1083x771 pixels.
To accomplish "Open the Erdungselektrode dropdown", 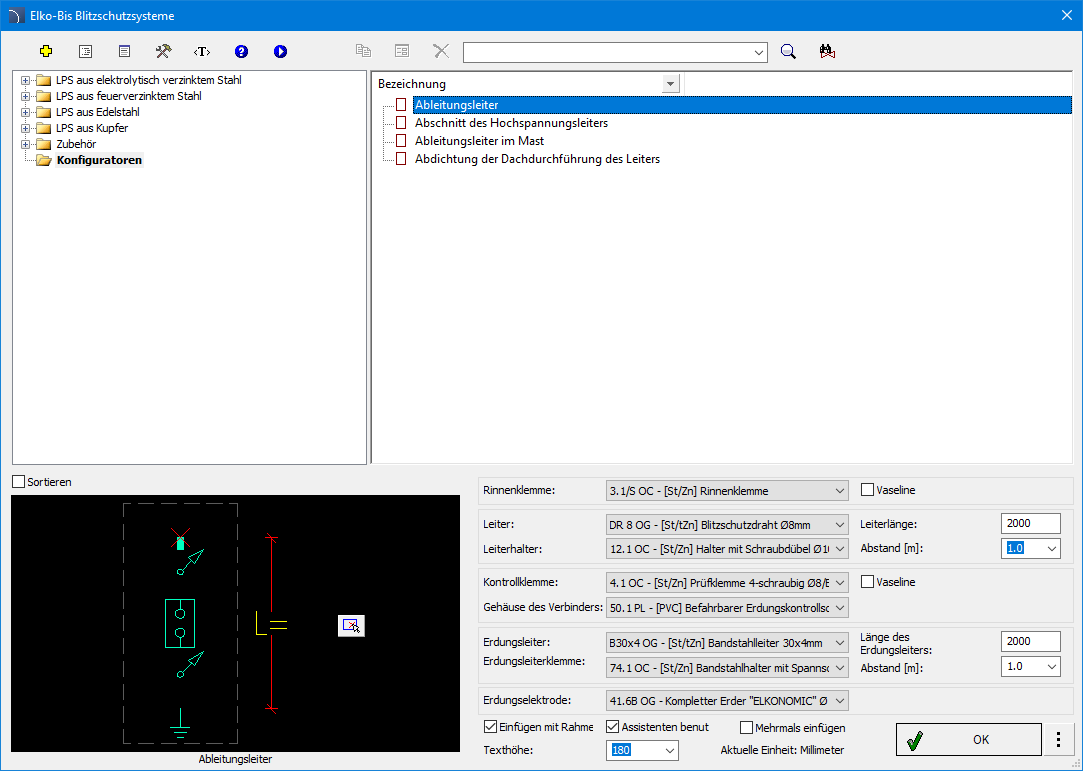I will tap(839, 701).
